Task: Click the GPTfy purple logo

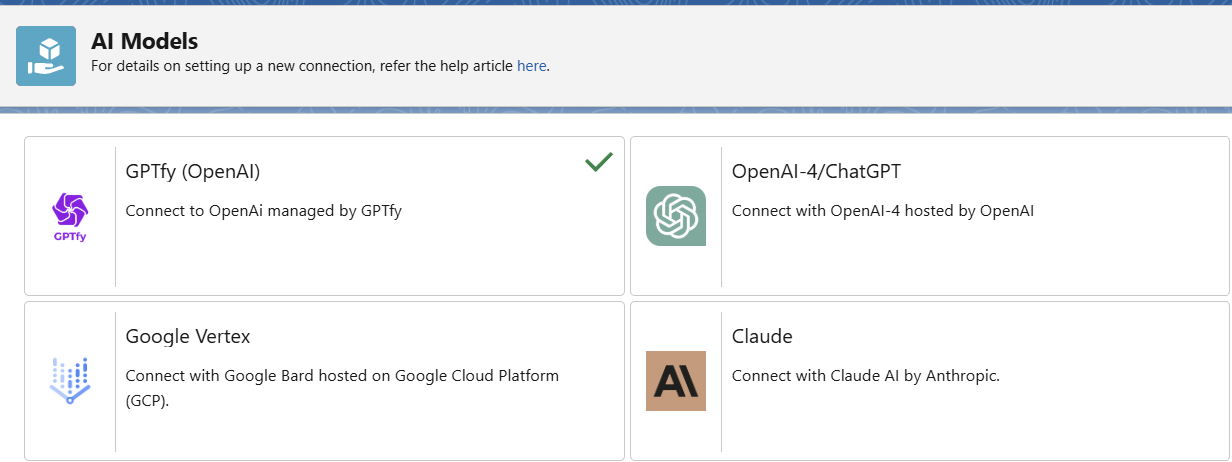Action: tap(70, 218)
